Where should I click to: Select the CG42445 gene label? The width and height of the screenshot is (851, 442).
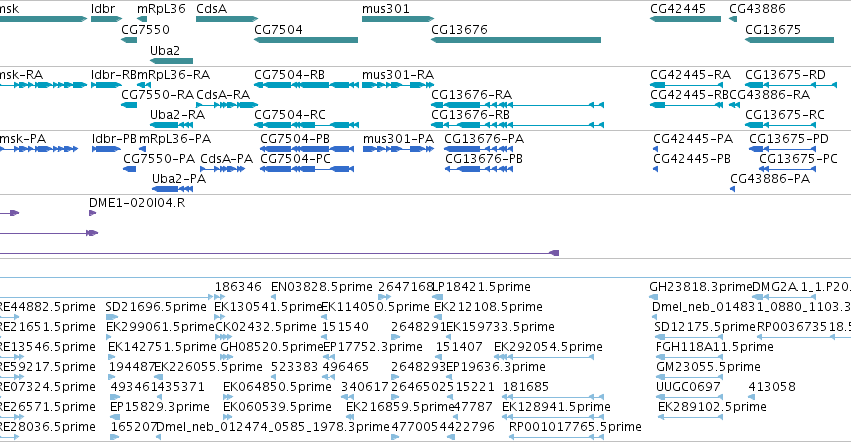[678, 9]
